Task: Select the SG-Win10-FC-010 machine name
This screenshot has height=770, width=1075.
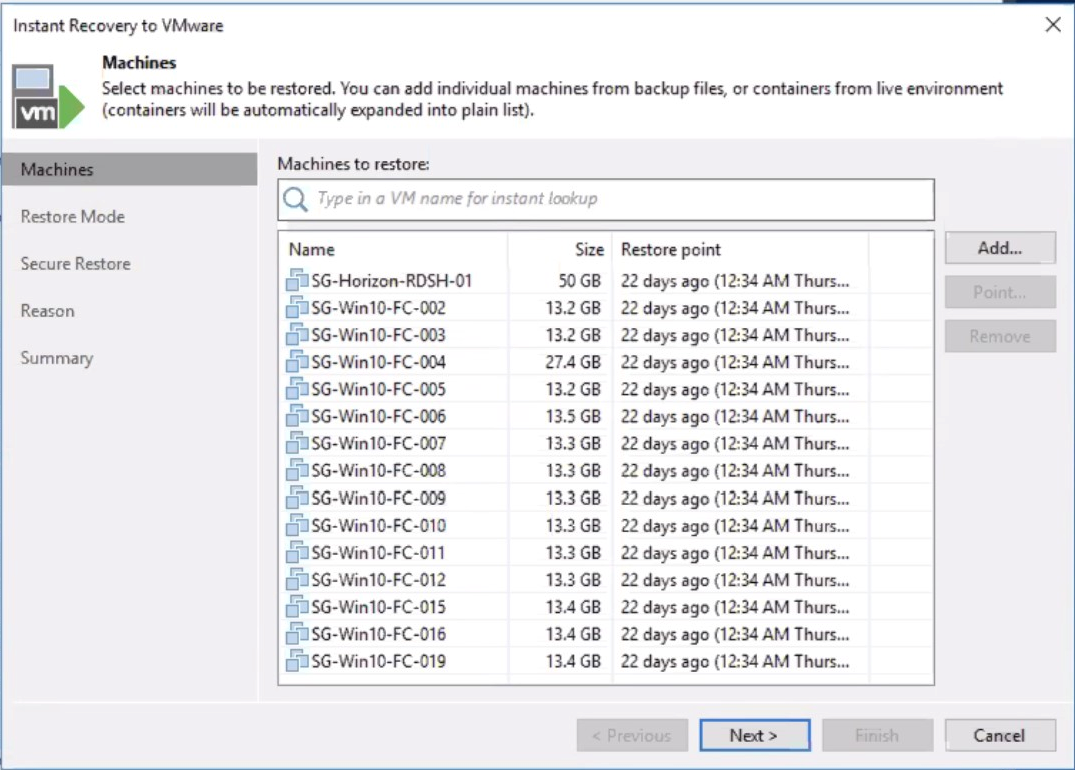Action: pyautogui.click(x=378, y=525)
